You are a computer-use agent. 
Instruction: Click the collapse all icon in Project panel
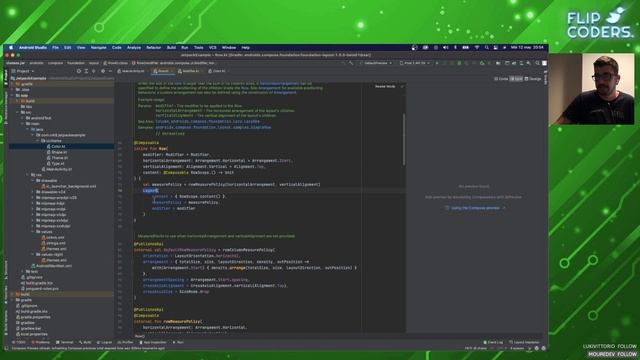point(93,71)
